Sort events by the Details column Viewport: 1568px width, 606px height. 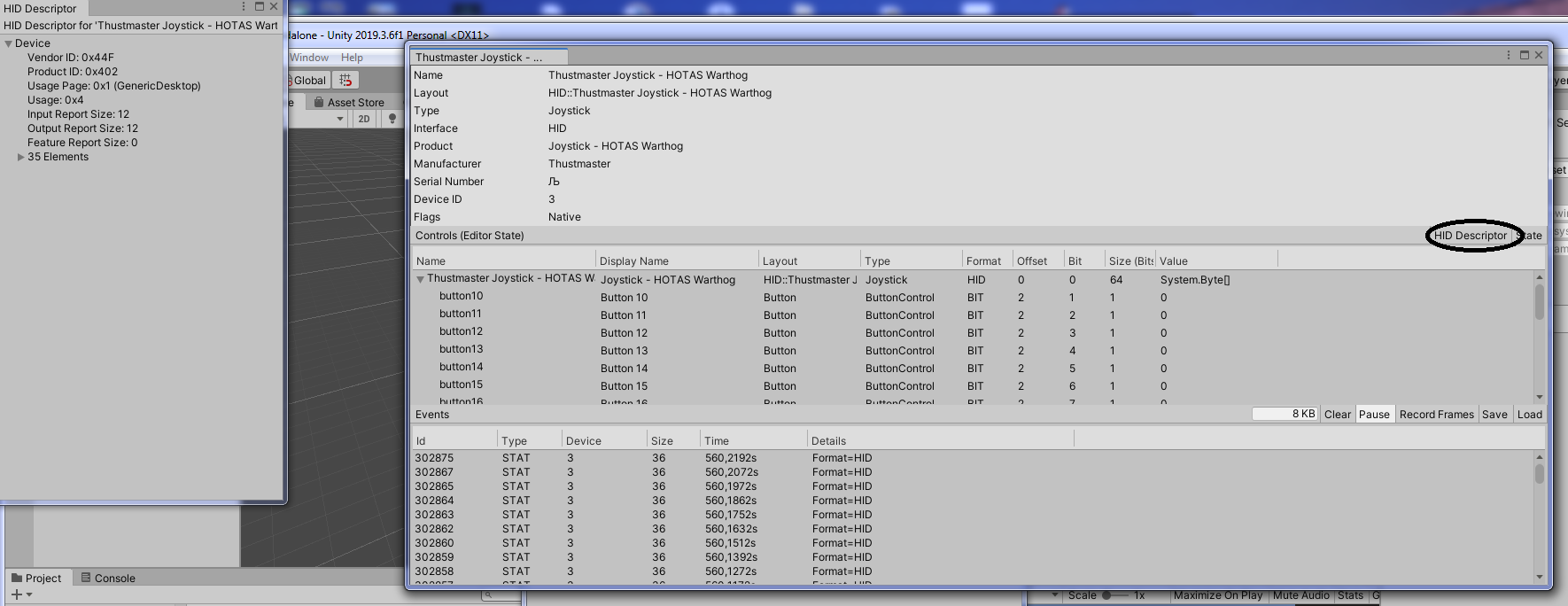click(940, 441)
